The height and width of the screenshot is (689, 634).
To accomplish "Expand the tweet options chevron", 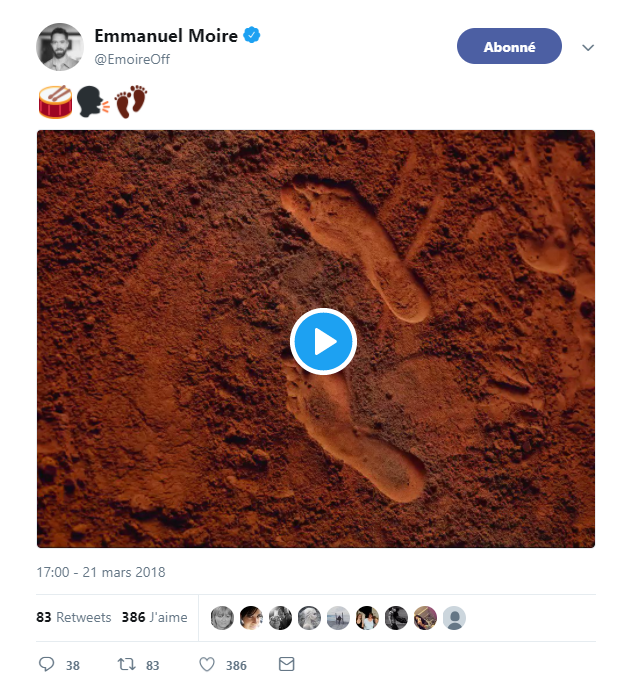I will pyautogui.click(x=588, y=47).
